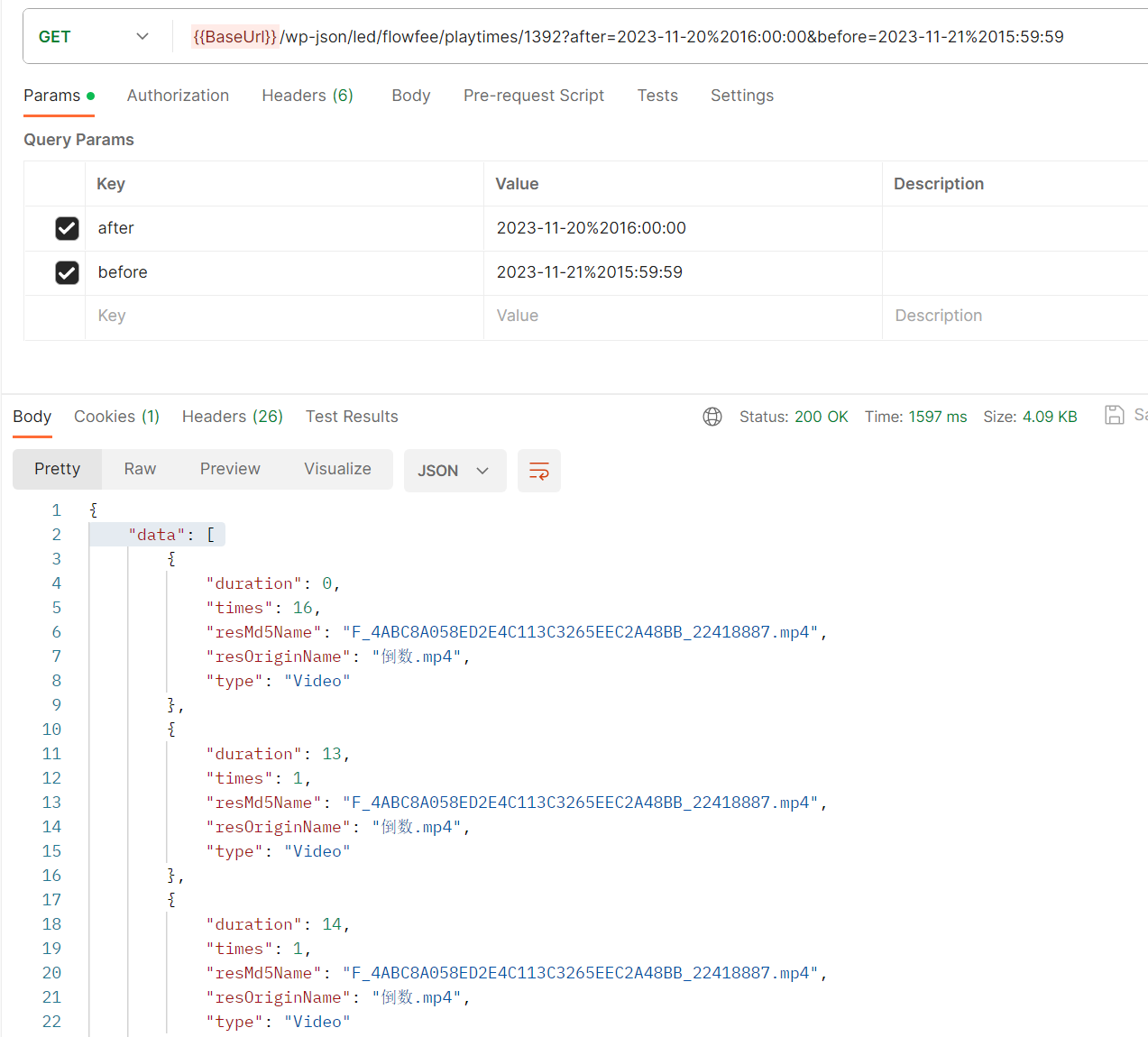Open the Tests tab
1148x1037 pixels.
coord(657,96)
